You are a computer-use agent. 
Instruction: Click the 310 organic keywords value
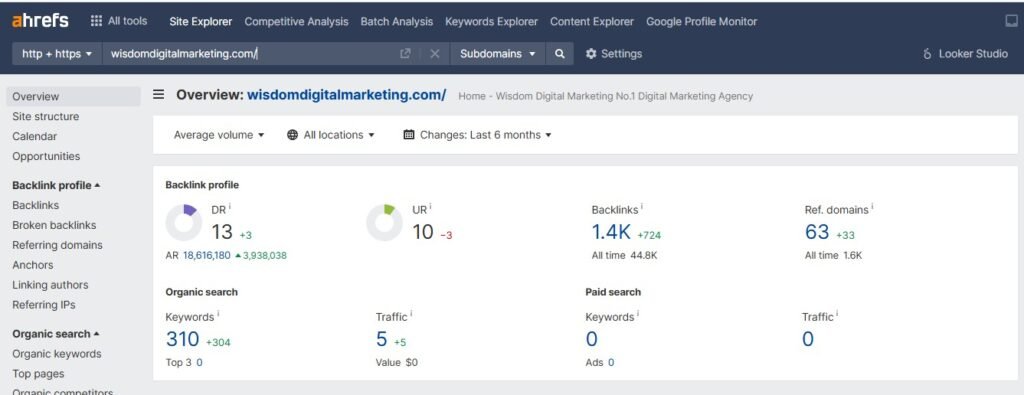click(182, 340)
